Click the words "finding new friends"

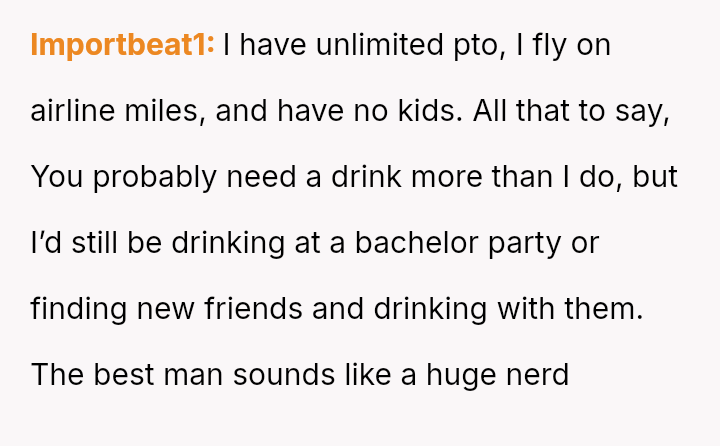[x=166, y=309]
